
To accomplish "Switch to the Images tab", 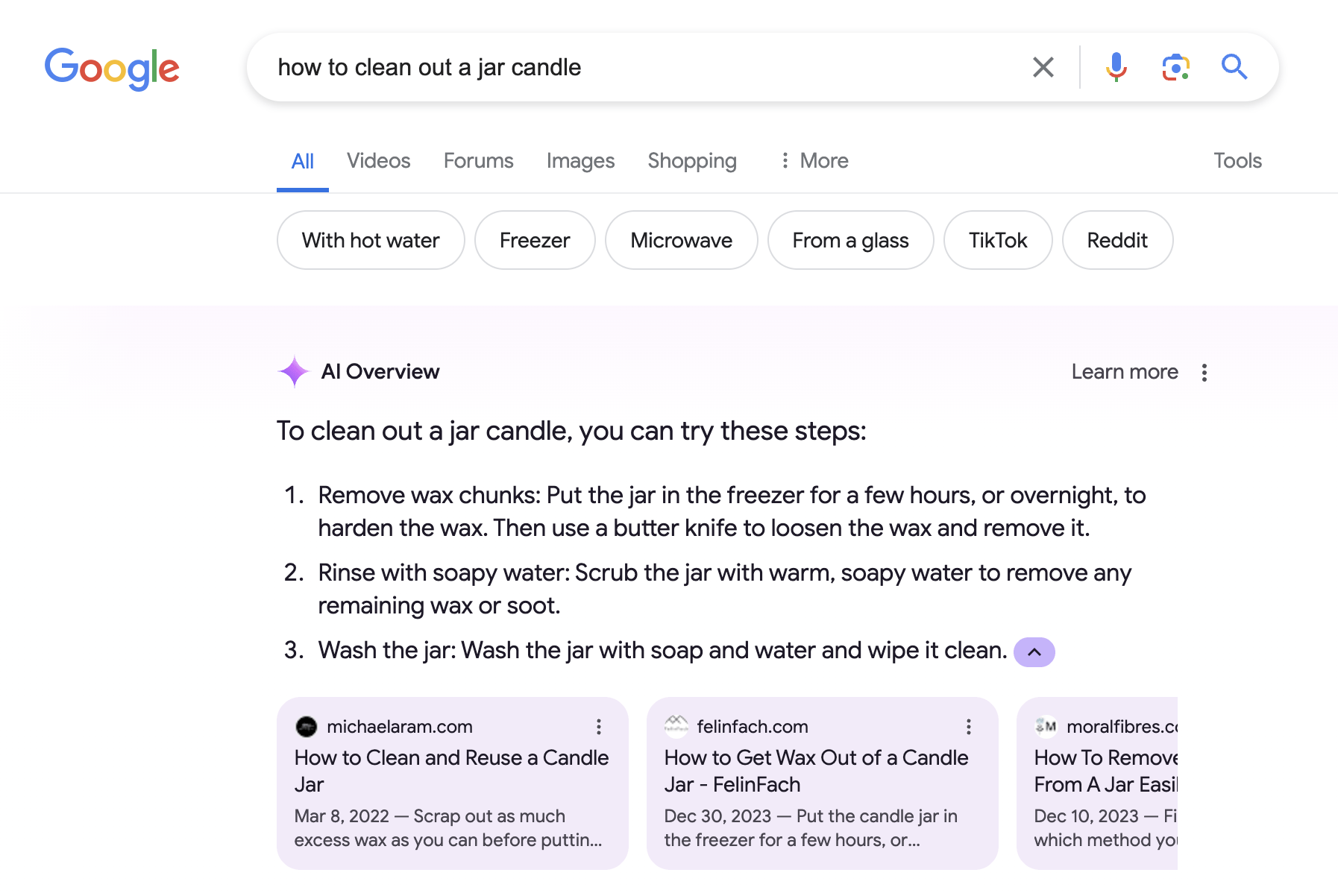I will click(580, 160).
